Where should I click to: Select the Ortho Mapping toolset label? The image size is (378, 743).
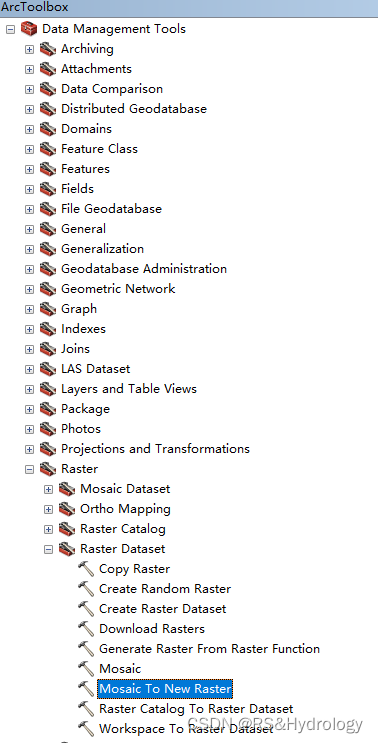click(126, 509)
